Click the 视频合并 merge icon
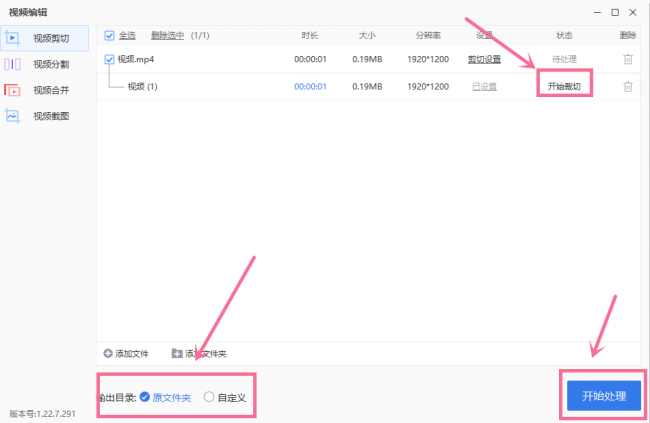The image size is (650, 423). tap(12, 90)
